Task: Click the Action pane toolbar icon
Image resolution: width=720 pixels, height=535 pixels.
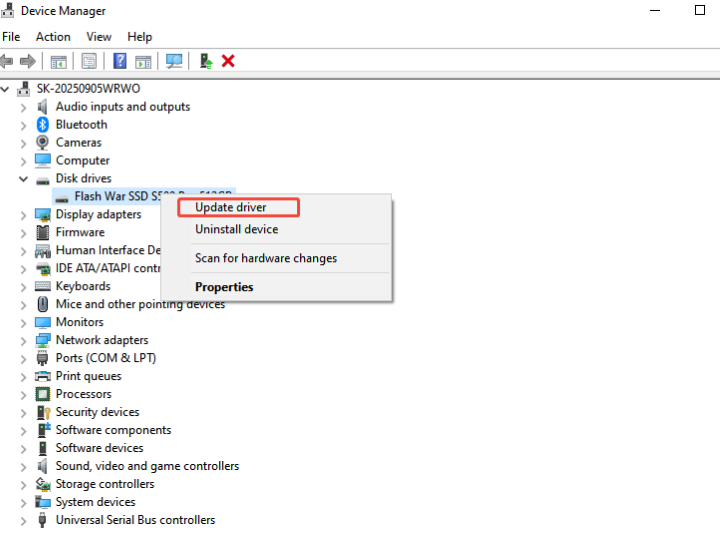Action: pos(143,61)
